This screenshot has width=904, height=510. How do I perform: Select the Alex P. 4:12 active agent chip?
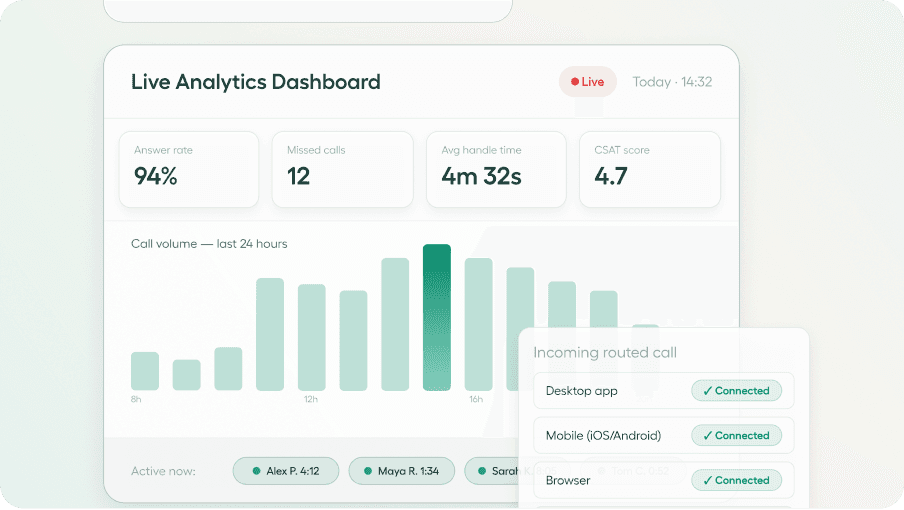(286, 471)
